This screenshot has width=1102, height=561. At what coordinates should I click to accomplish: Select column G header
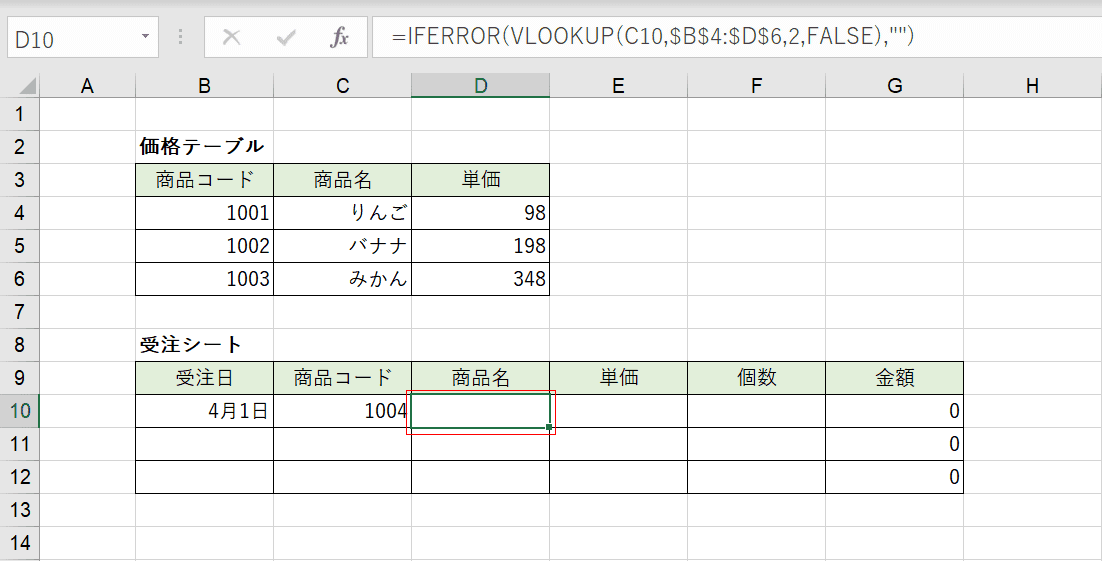(x=894, y=86)
